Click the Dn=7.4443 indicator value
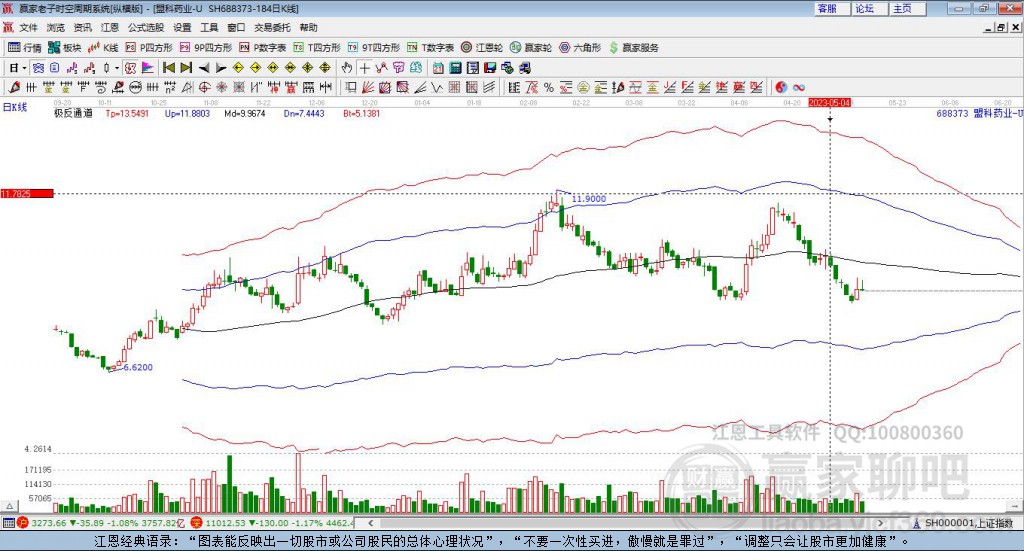This screenshot has height=551, width=1024. point(304,113)
